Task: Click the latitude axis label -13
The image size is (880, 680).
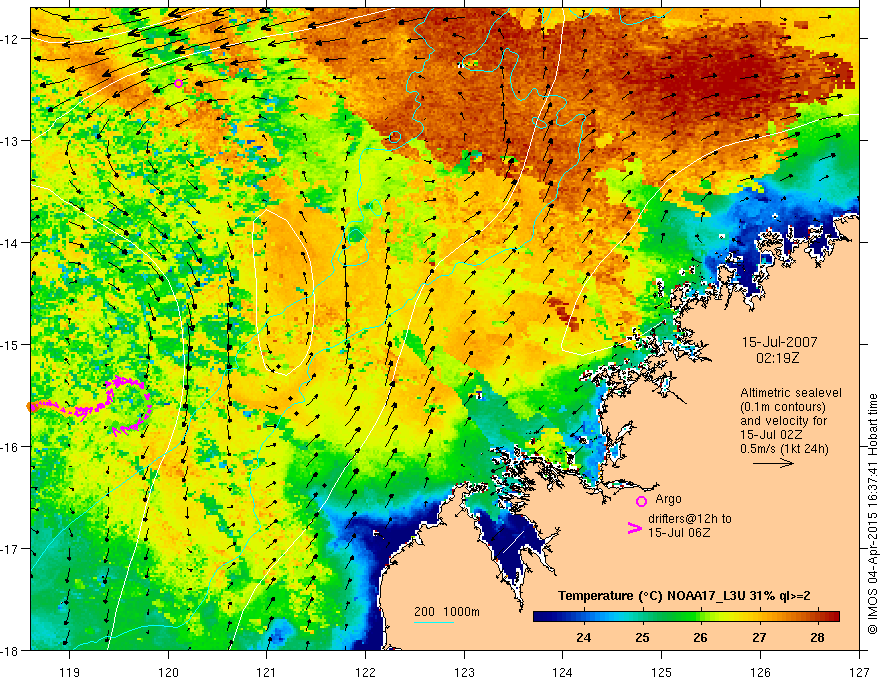Action: coord(11,141)
